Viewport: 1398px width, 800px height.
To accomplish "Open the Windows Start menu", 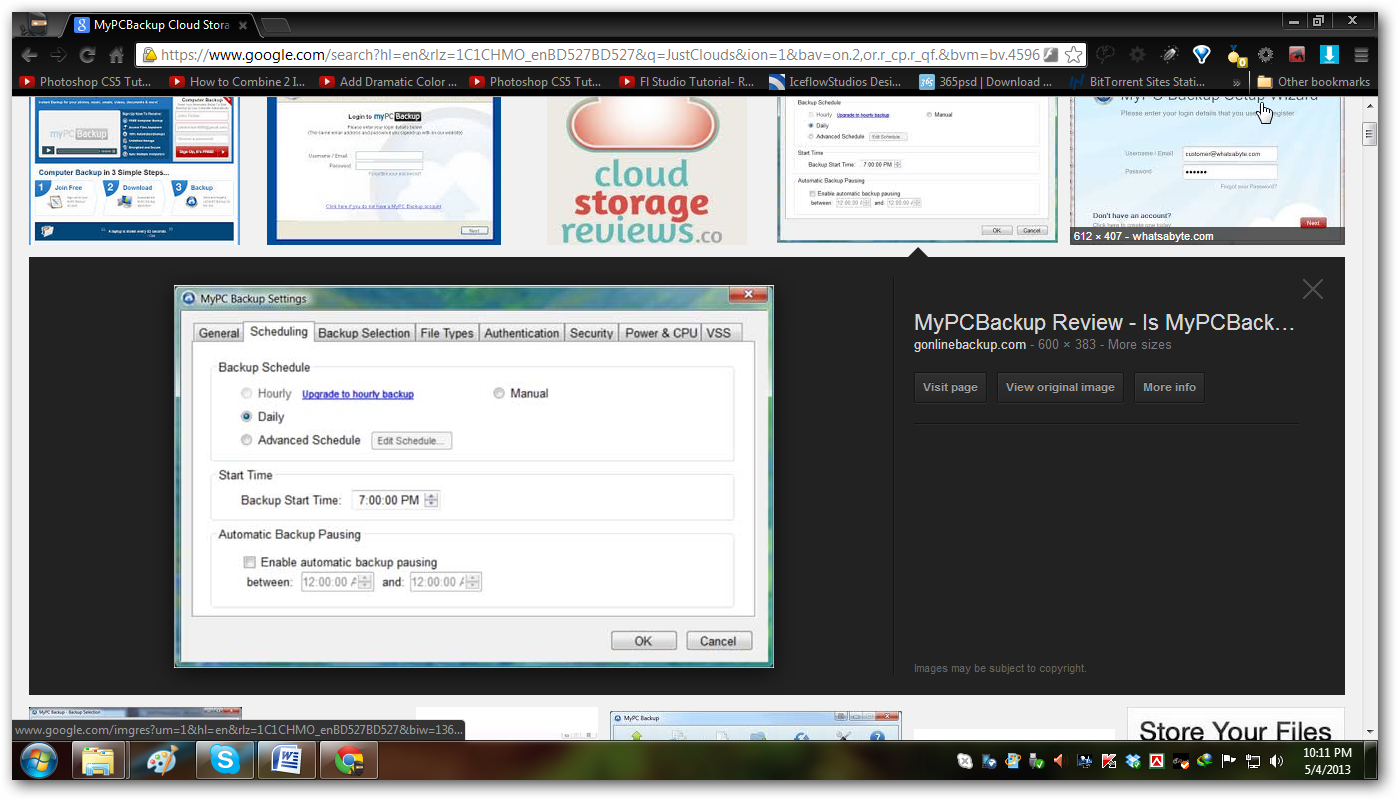I will coord(37,762).
